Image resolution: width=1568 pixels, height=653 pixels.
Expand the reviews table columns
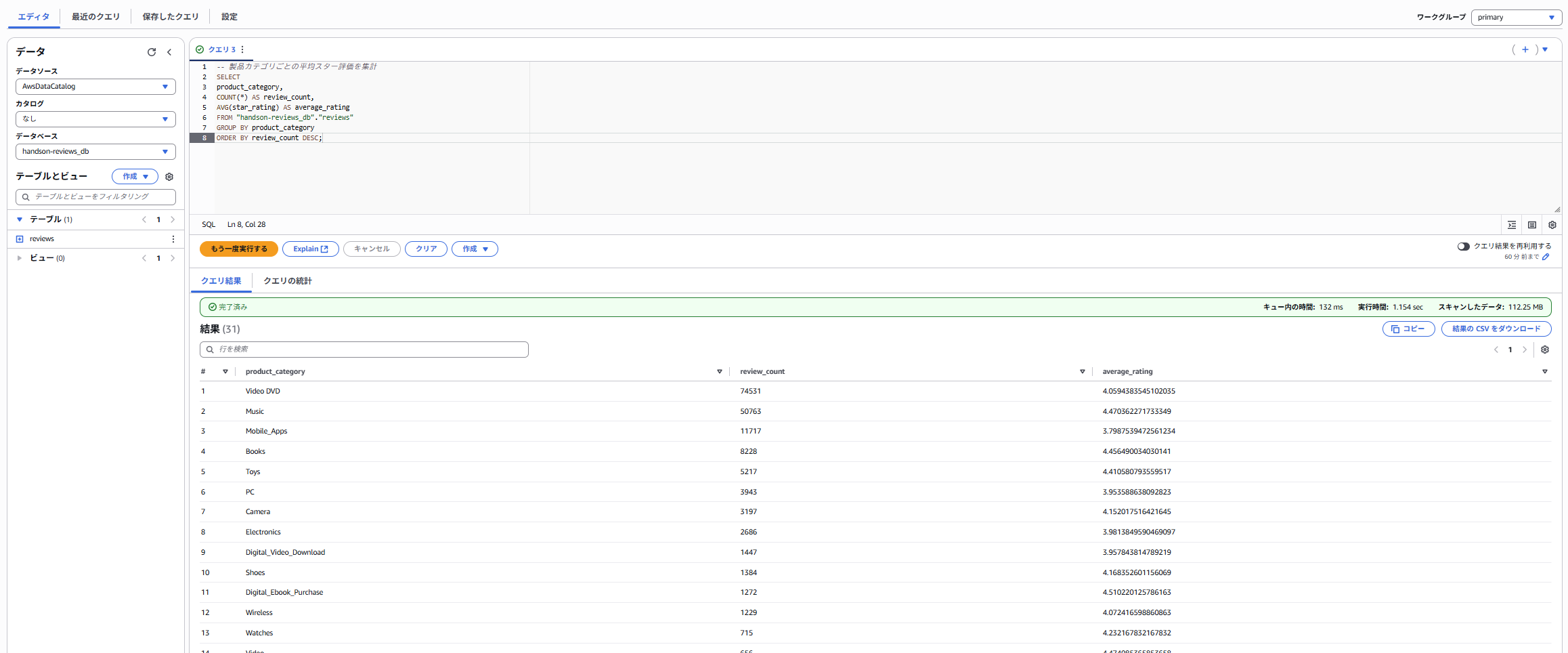click(x=20, y=239)
